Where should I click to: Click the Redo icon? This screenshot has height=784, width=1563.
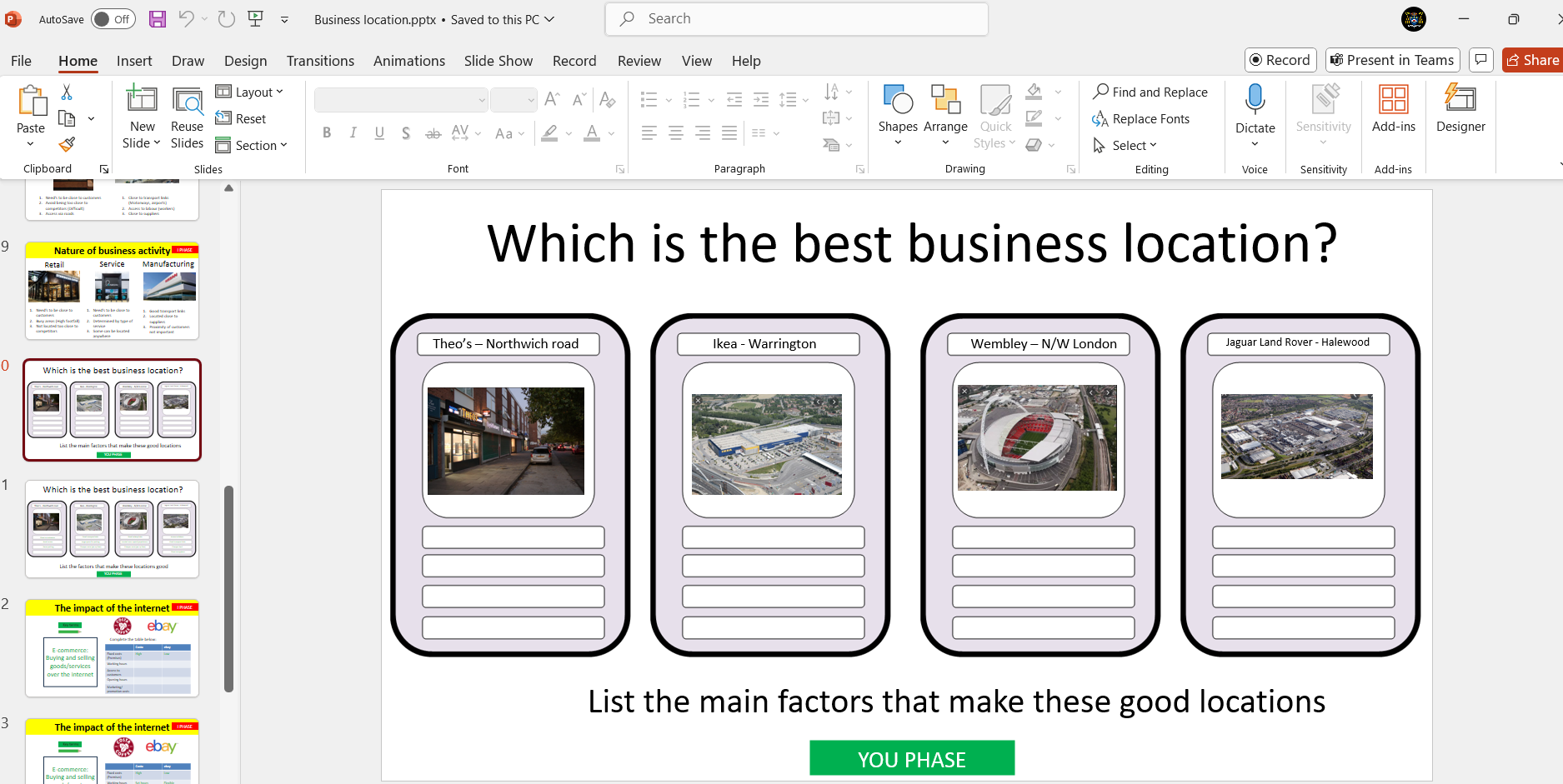pyautogui.click(x=226, y=19)
